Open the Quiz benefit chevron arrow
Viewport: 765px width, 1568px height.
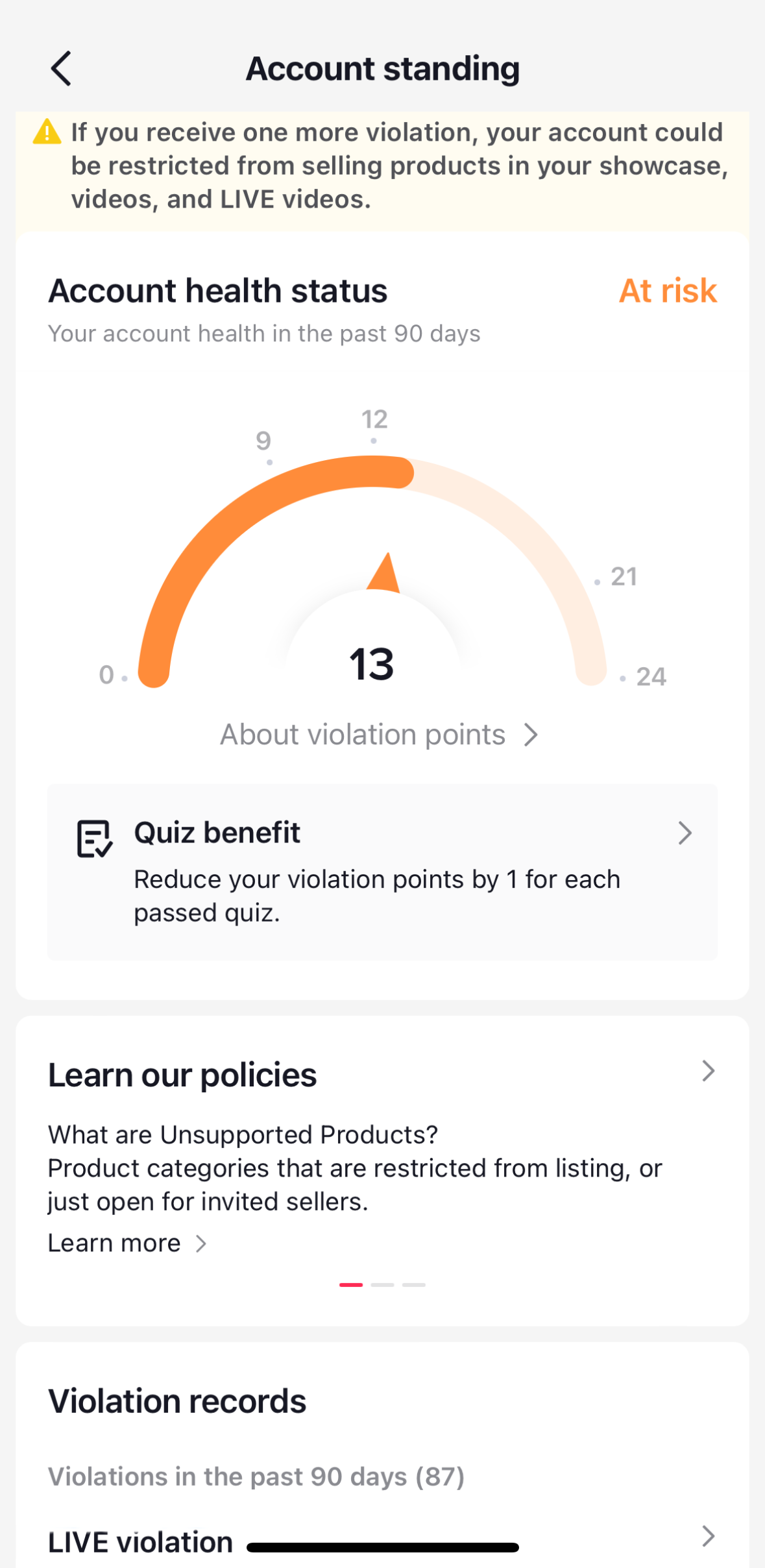pos(685,833)
